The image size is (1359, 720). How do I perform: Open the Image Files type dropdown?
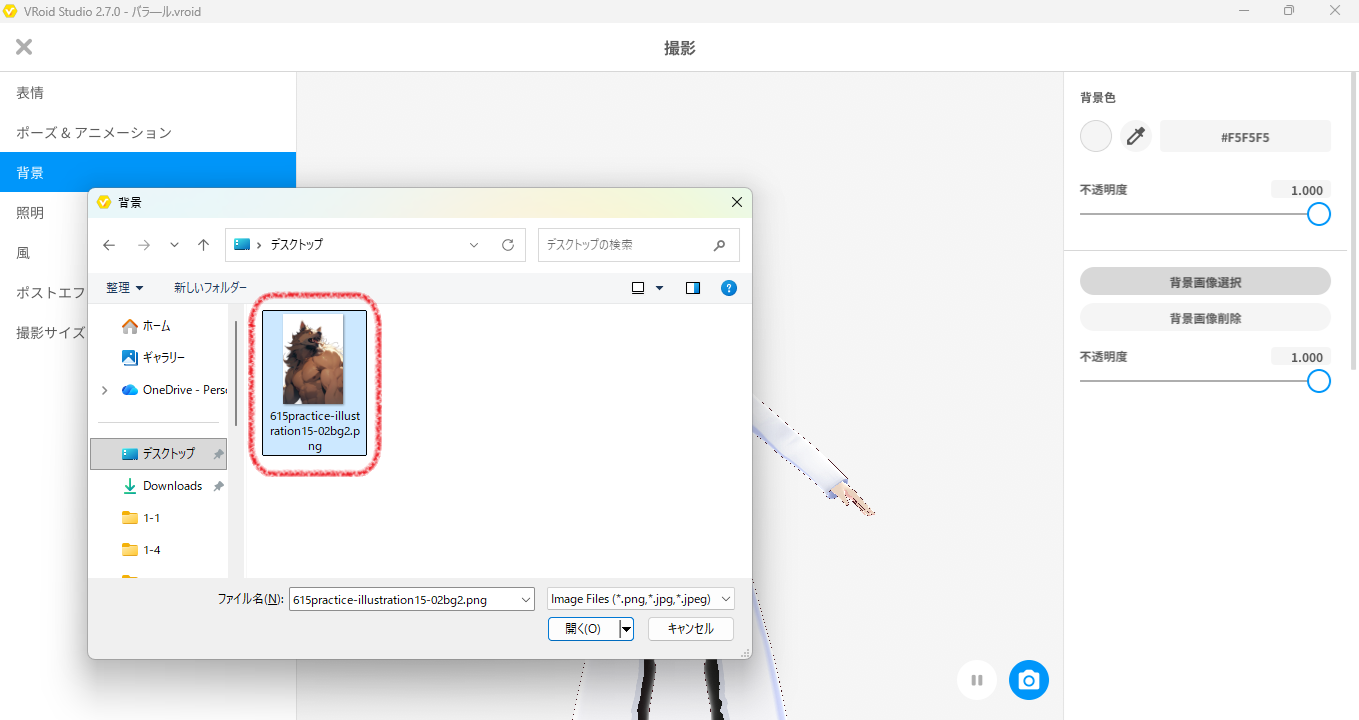(641, 599)
